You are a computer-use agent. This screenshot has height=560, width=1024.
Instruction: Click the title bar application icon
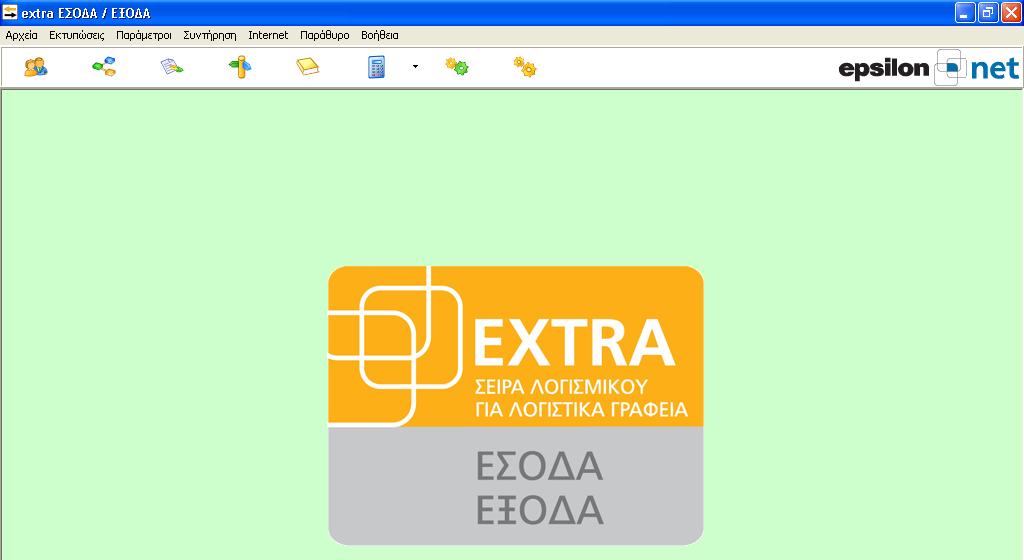10,12
